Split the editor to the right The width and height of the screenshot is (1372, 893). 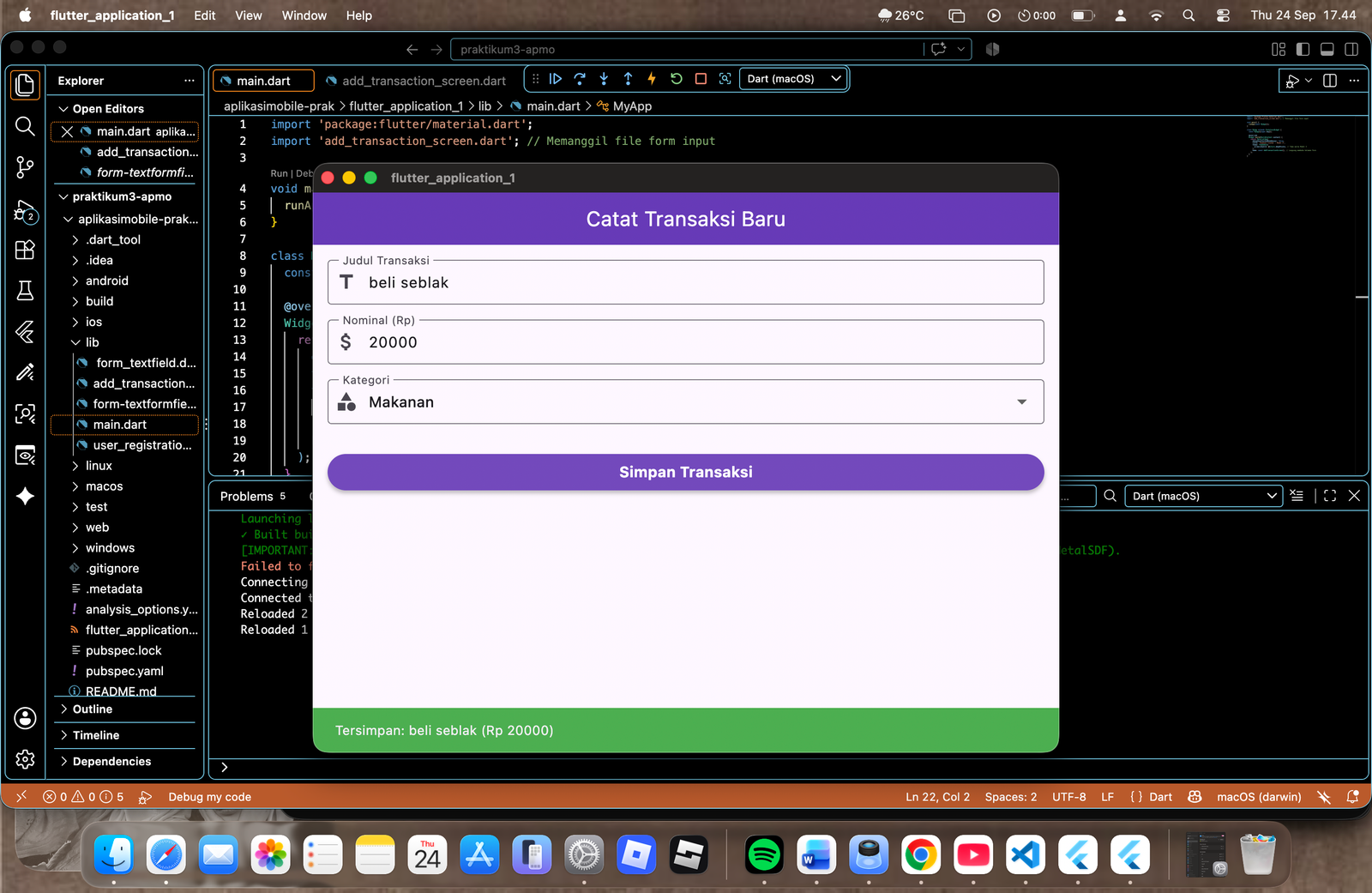coord(1330,81)
